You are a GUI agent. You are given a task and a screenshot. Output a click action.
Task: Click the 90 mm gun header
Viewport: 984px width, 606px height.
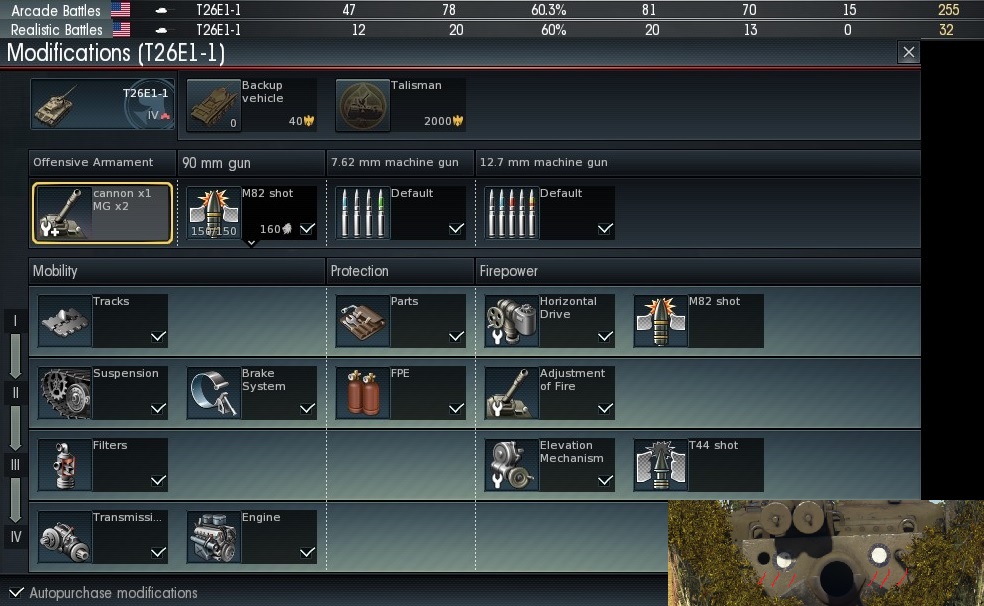click(x=251, y=163)
